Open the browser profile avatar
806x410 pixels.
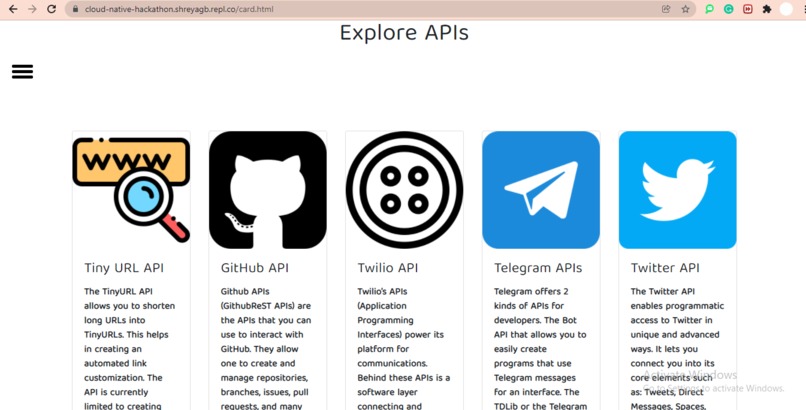pos(786,9)
